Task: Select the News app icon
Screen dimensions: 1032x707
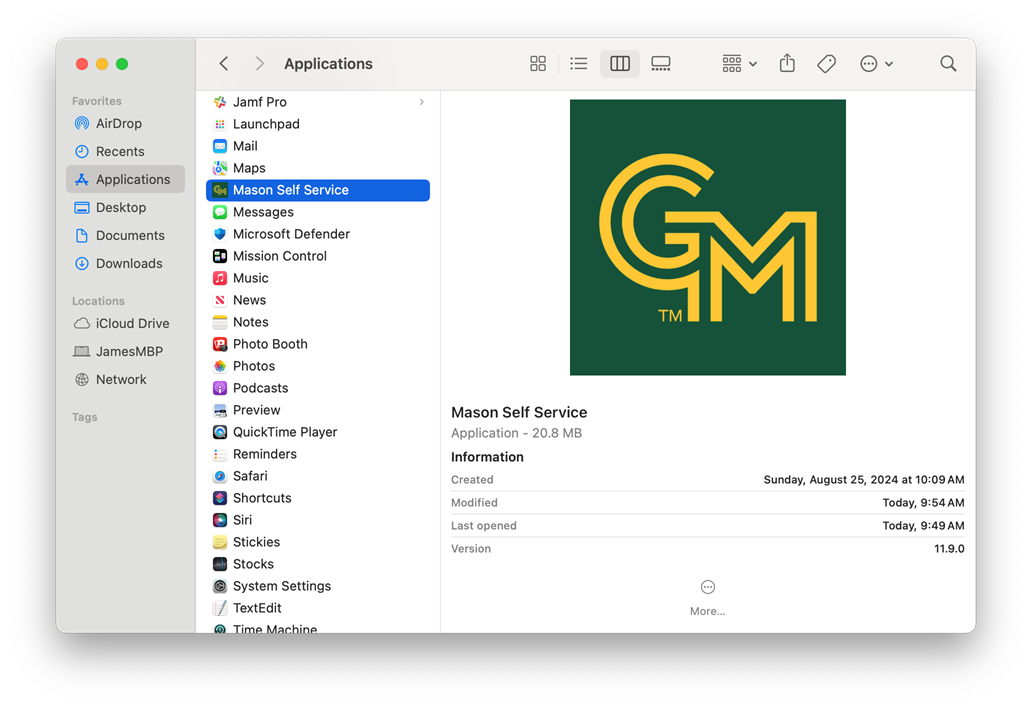Action: pos(220,300)
